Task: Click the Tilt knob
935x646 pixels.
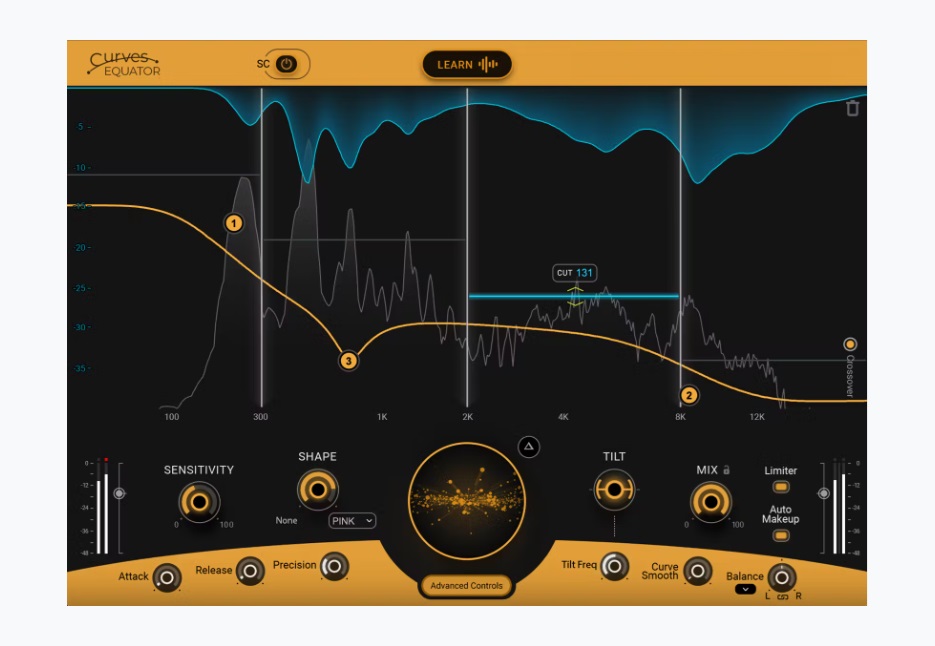Action: (x=614, y=490)
